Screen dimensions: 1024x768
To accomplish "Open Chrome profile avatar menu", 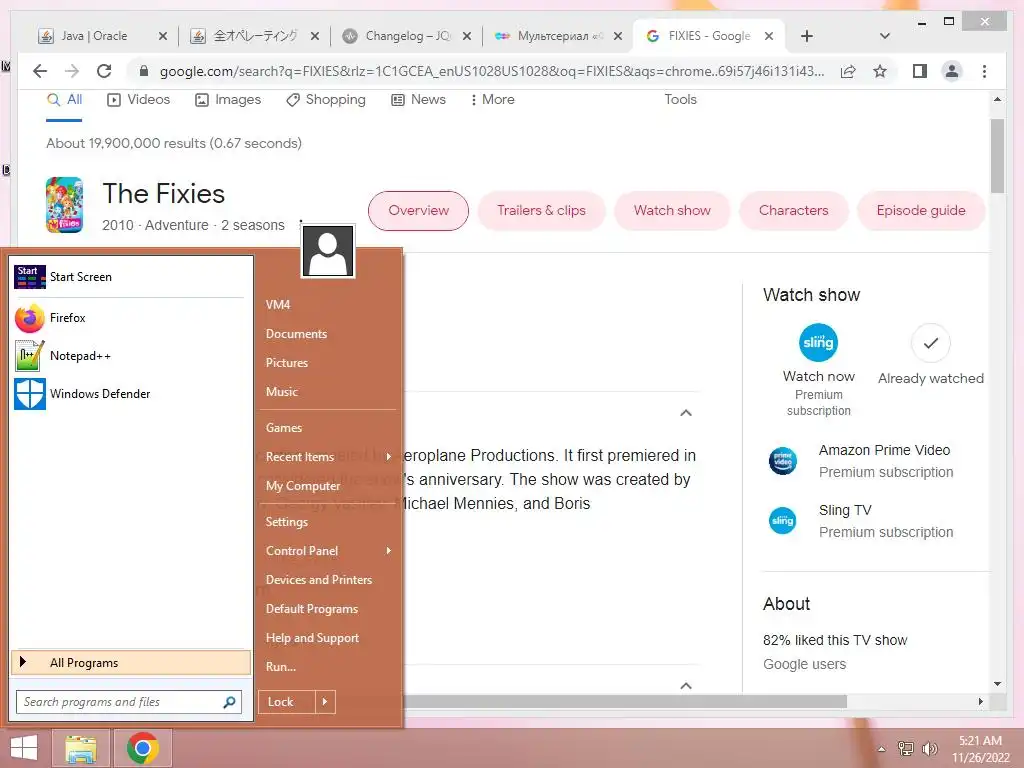I will [952, 71].
